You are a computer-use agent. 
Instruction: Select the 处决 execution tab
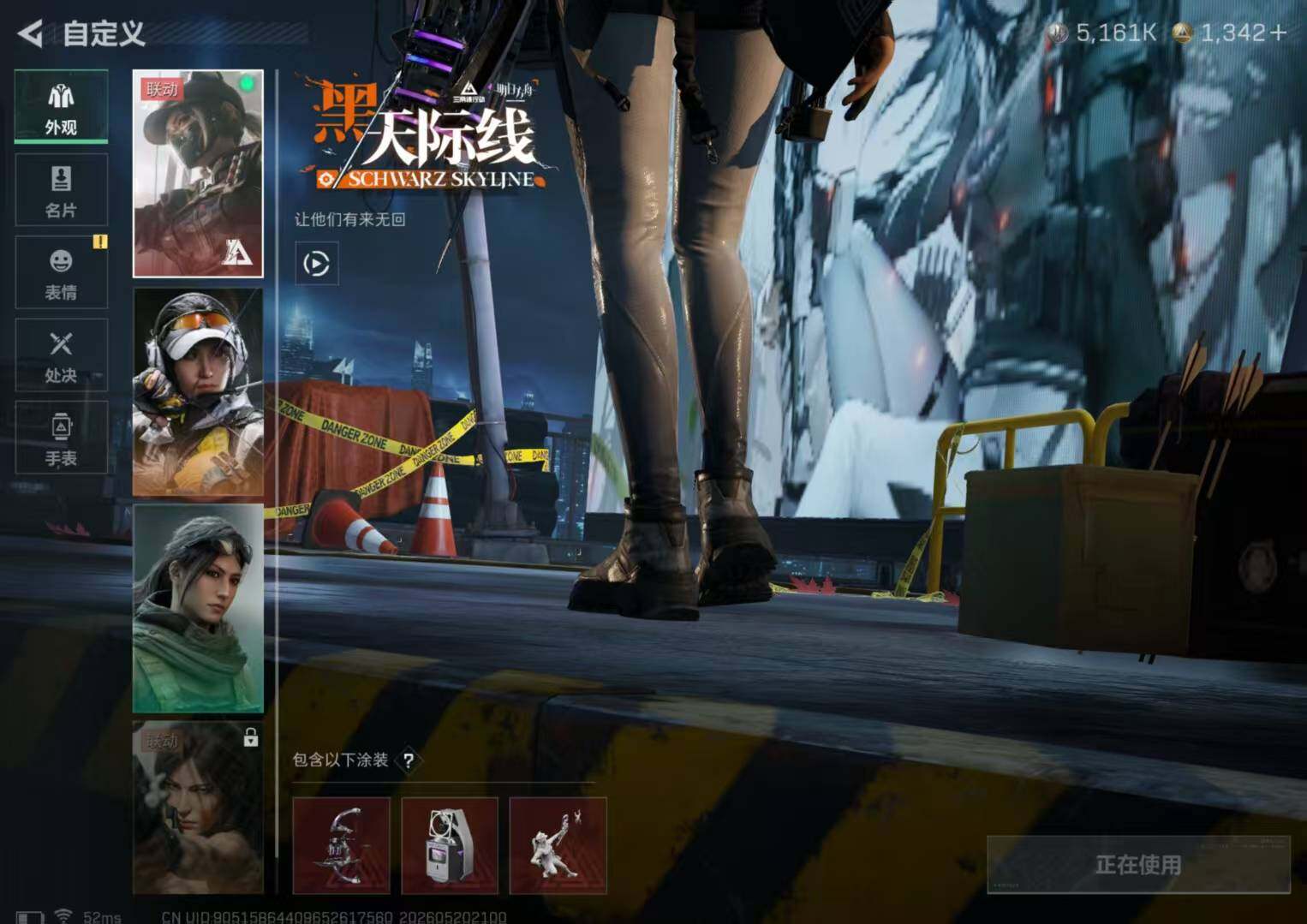tap(61, 355)
